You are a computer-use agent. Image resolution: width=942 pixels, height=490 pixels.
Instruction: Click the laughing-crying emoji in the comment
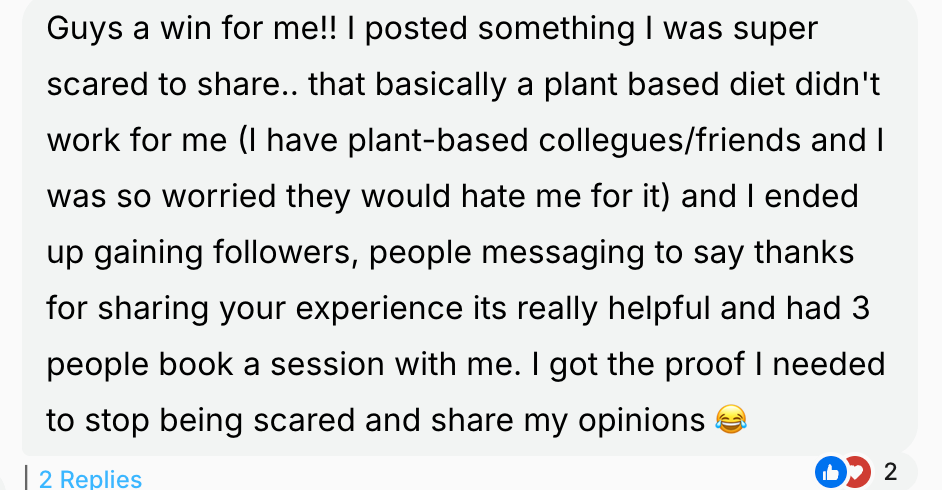[731, 420]
